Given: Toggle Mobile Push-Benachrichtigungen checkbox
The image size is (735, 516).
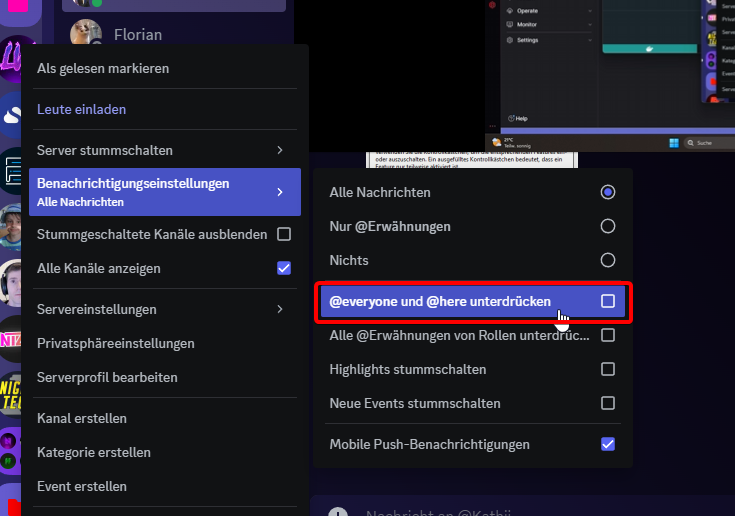Looking at the screenshot, I should click(x=607, y=444).
